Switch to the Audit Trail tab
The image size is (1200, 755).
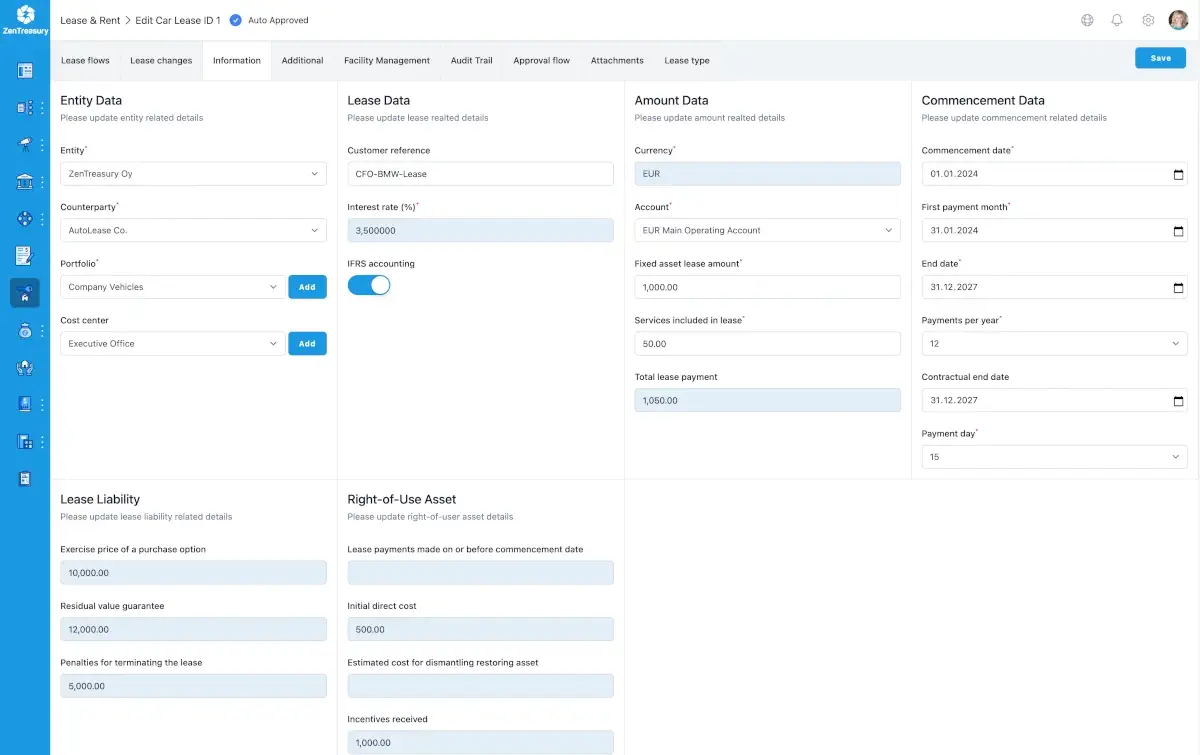[x=471, y=61]
